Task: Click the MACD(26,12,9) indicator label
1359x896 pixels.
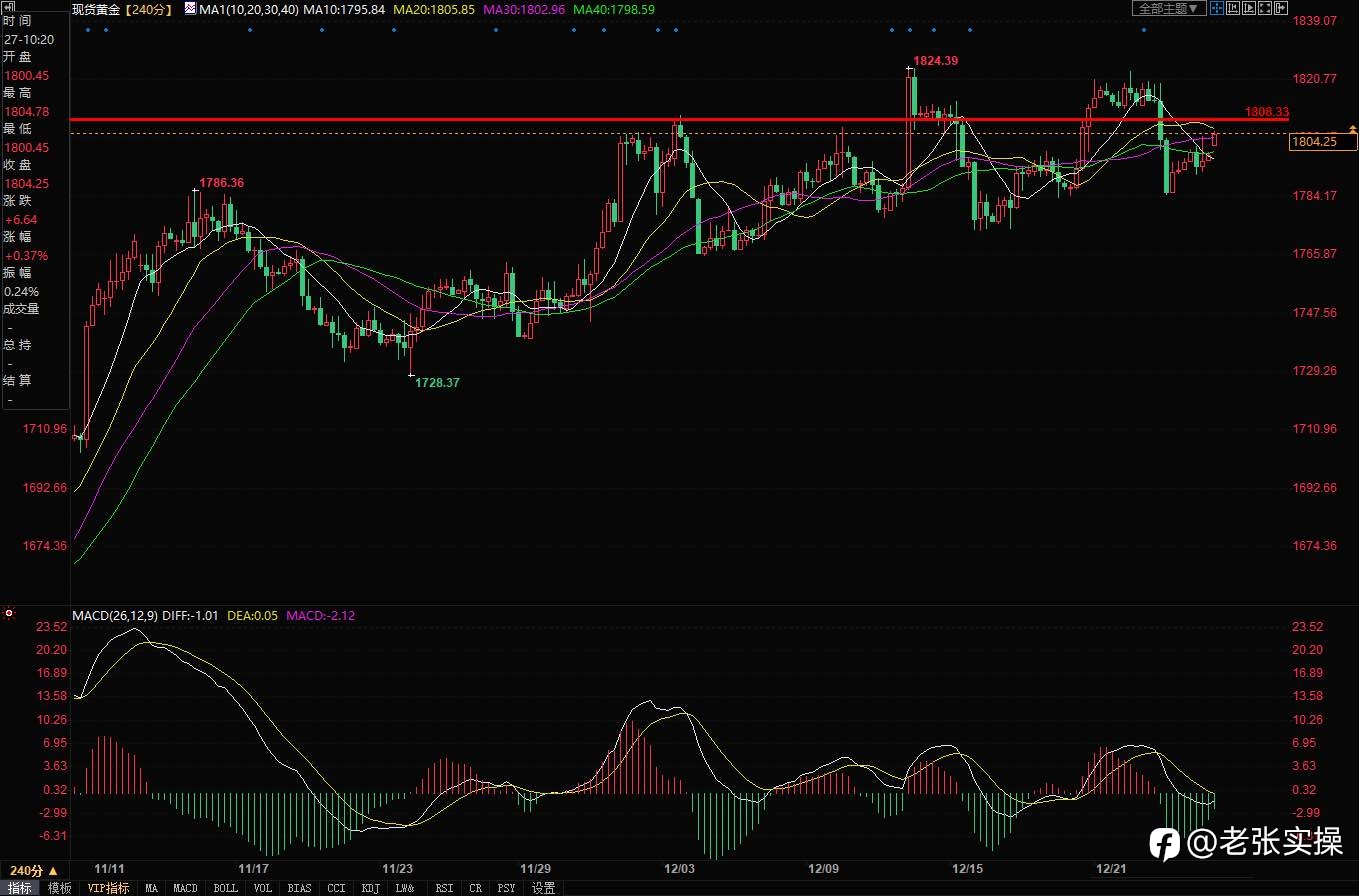Action: point(114,615)
